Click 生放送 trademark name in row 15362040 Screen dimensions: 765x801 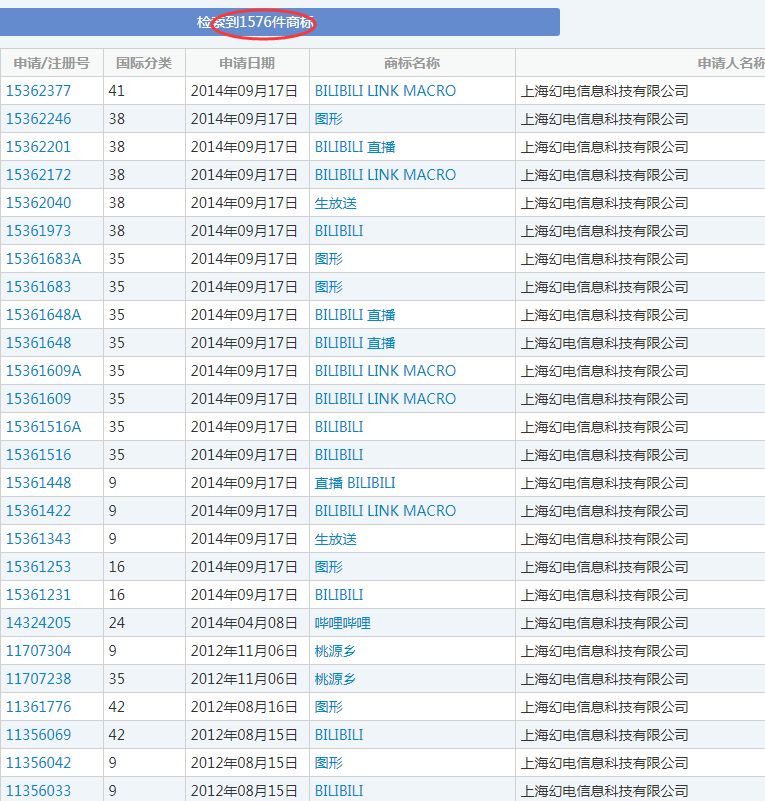336,203
